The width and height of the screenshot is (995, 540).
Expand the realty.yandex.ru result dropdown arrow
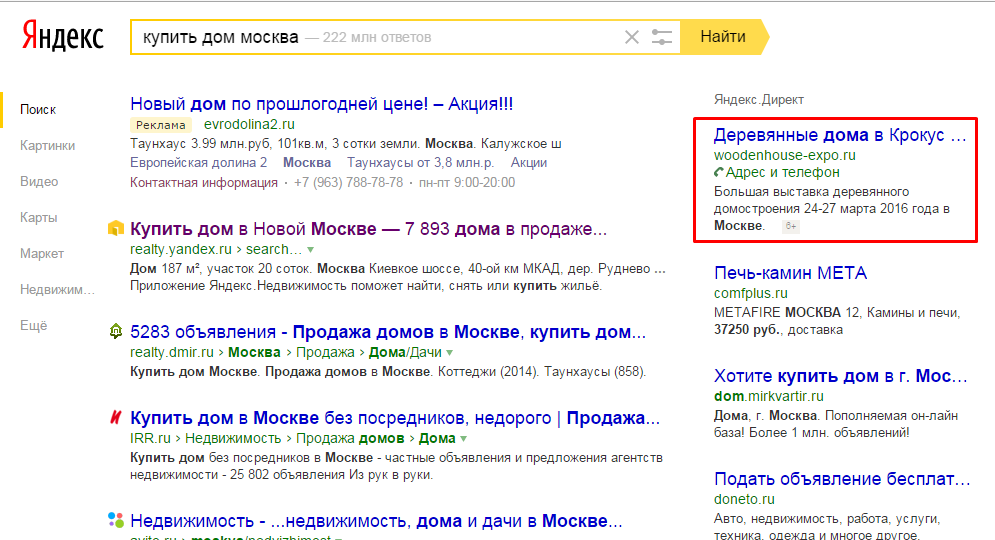[x=311, y=249]
